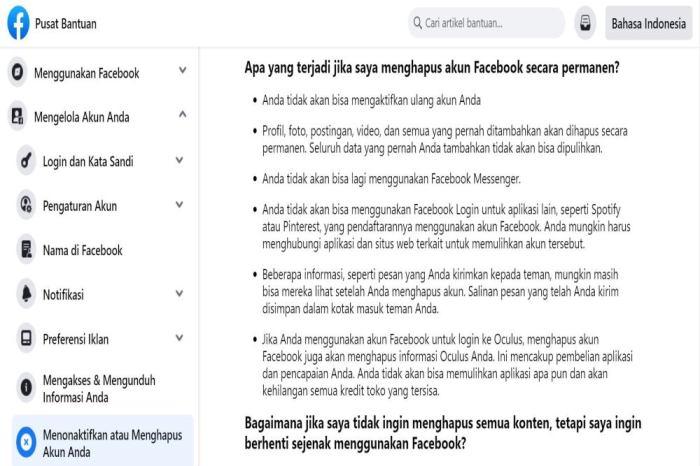Click the Pengaturan Akun gear-person icon
The width and height of the screenshot is (700, 466).
[26, 205]
